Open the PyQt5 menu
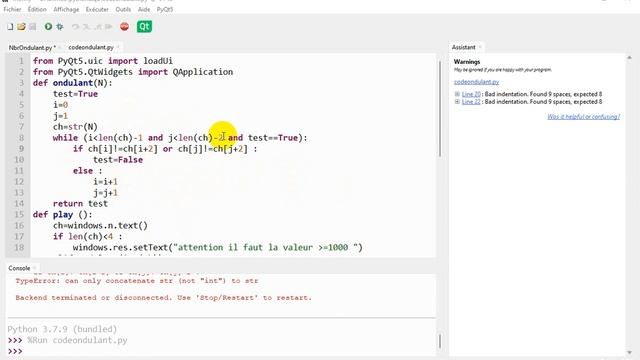The height and width of the screenshot is (360, 640). pyautogui.click(x=165, y=9)
